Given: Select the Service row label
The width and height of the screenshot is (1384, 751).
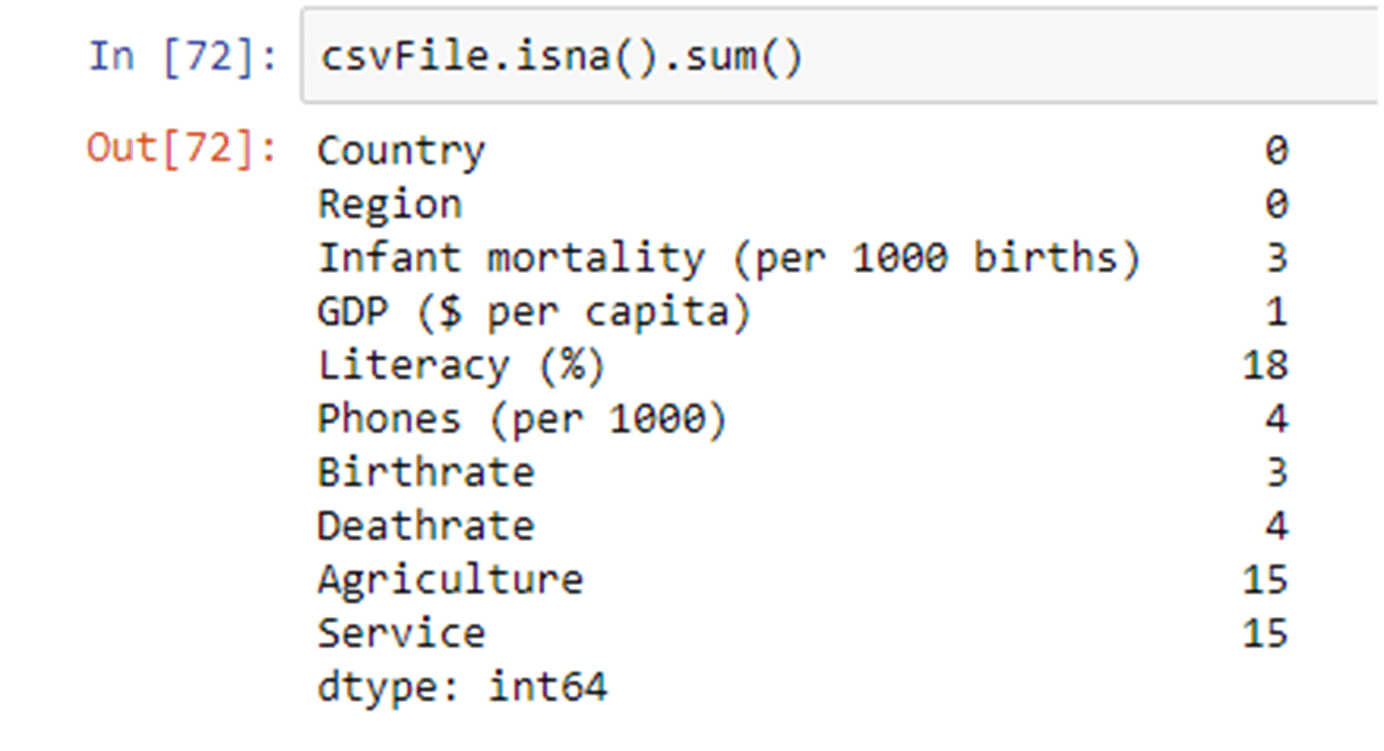Looking at the screenshot, I should 401,634.
